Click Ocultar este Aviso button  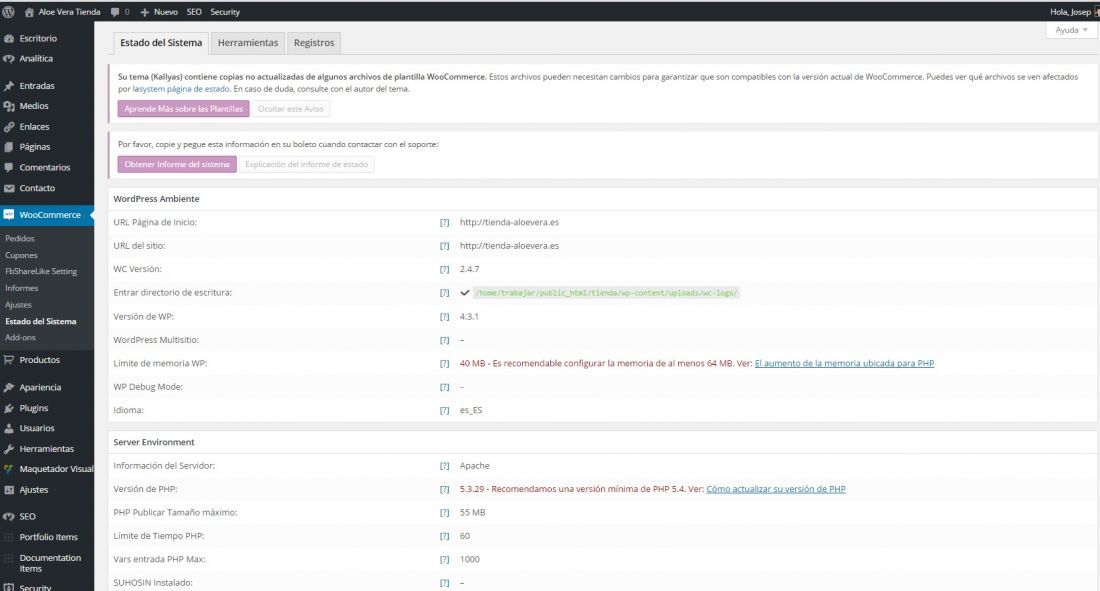(x=290, y=109)
